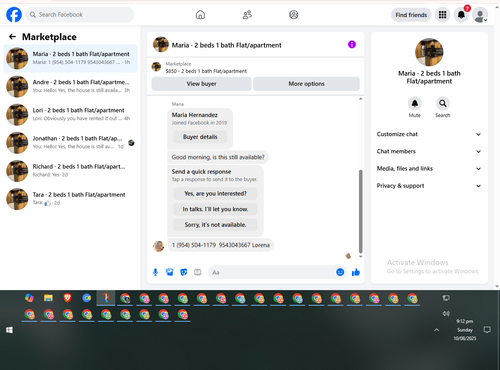Screen dimensions: 500x370
Task: Open Brave browser from the taskbar
Action: pyautogui.click(x=67, y=298)
